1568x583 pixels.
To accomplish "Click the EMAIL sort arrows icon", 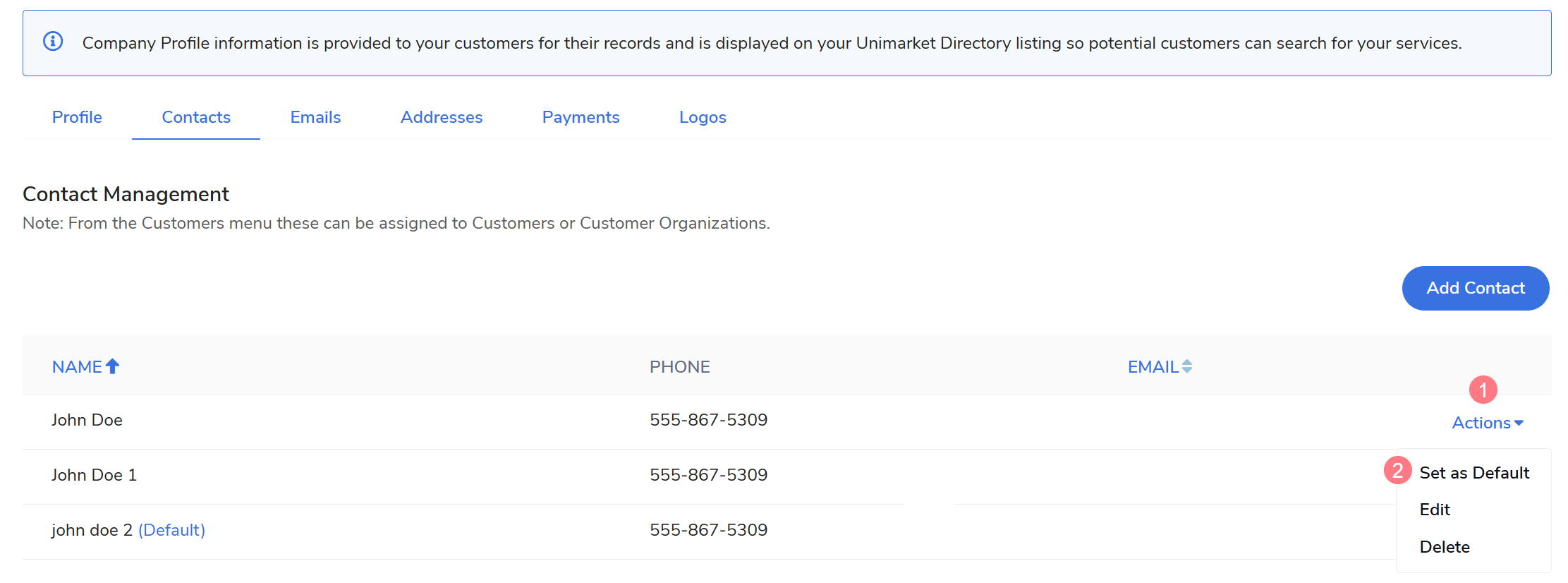I will click(1187, 366).
